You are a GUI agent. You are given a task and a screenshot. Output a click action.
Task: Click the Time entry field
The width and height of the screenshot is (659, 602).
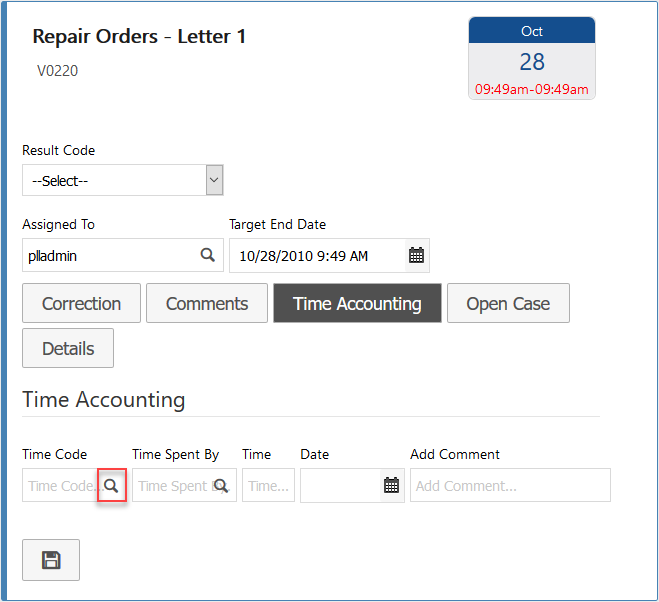coord(268,485)
